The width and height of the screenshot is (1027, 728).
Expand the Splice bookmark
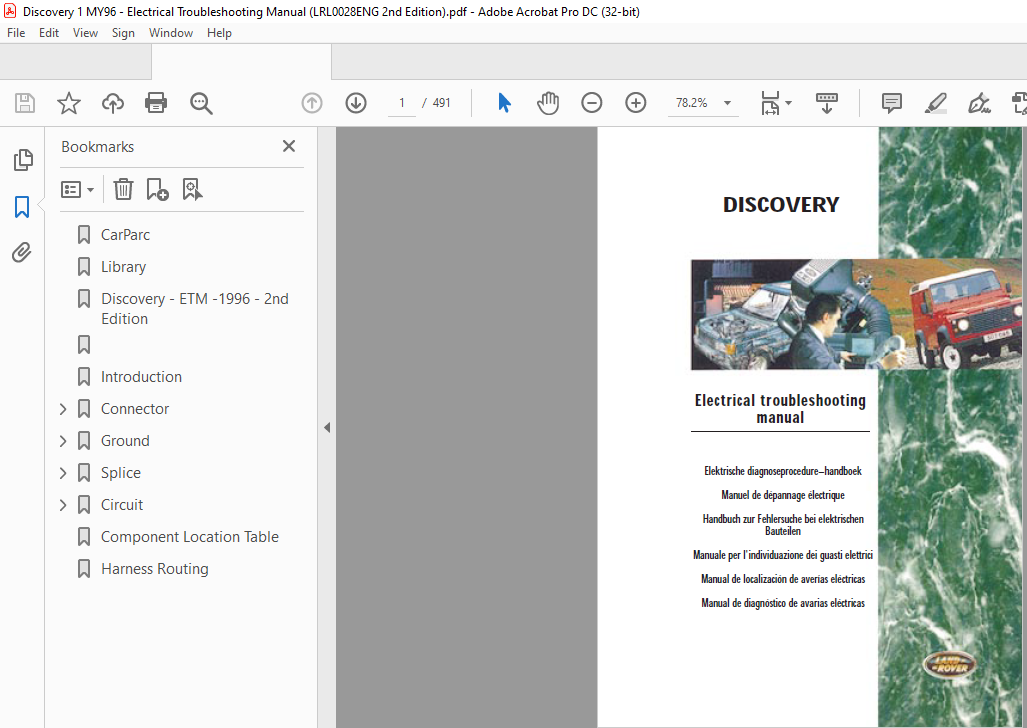pos(63,473)
